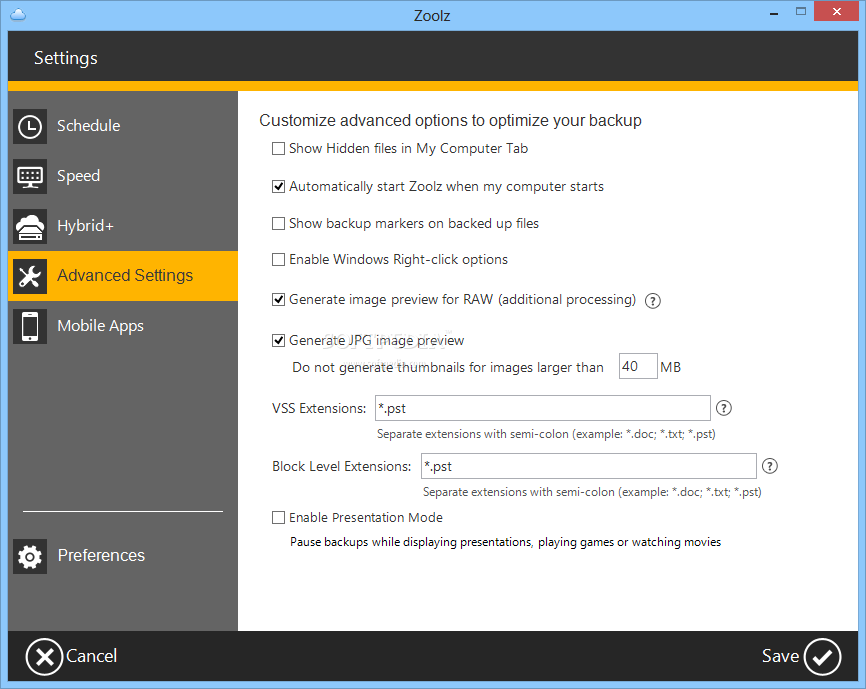
Task: Click the VSS Extensions input field
Action: click(542, 408)
